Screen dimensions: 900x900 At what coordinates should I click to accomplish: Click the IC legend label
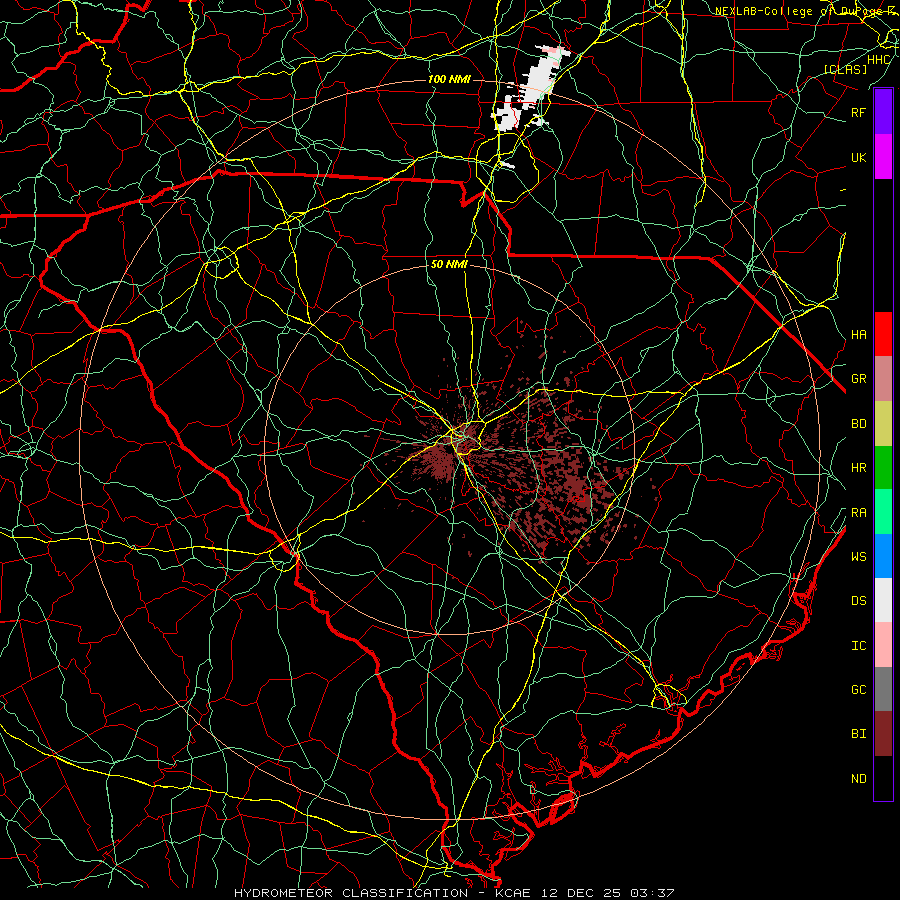[x=859, y=646]
